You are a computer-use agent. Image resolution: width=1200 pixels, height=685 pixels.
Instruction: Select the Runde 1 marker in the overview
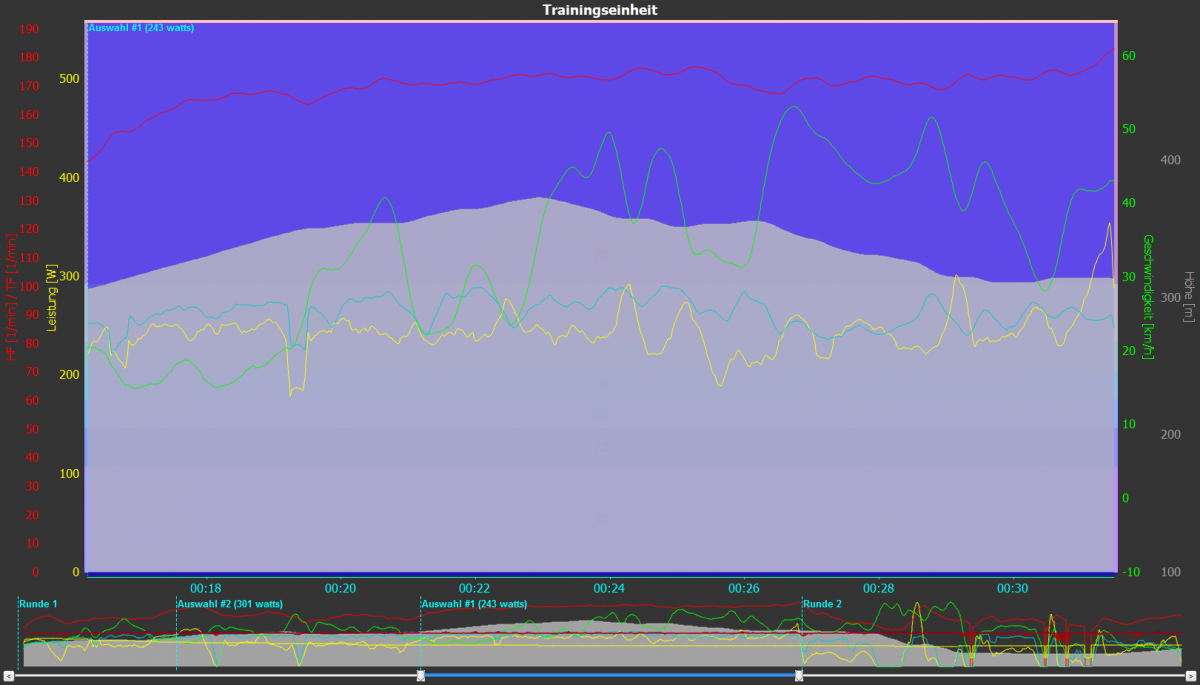tap(38, 604)
